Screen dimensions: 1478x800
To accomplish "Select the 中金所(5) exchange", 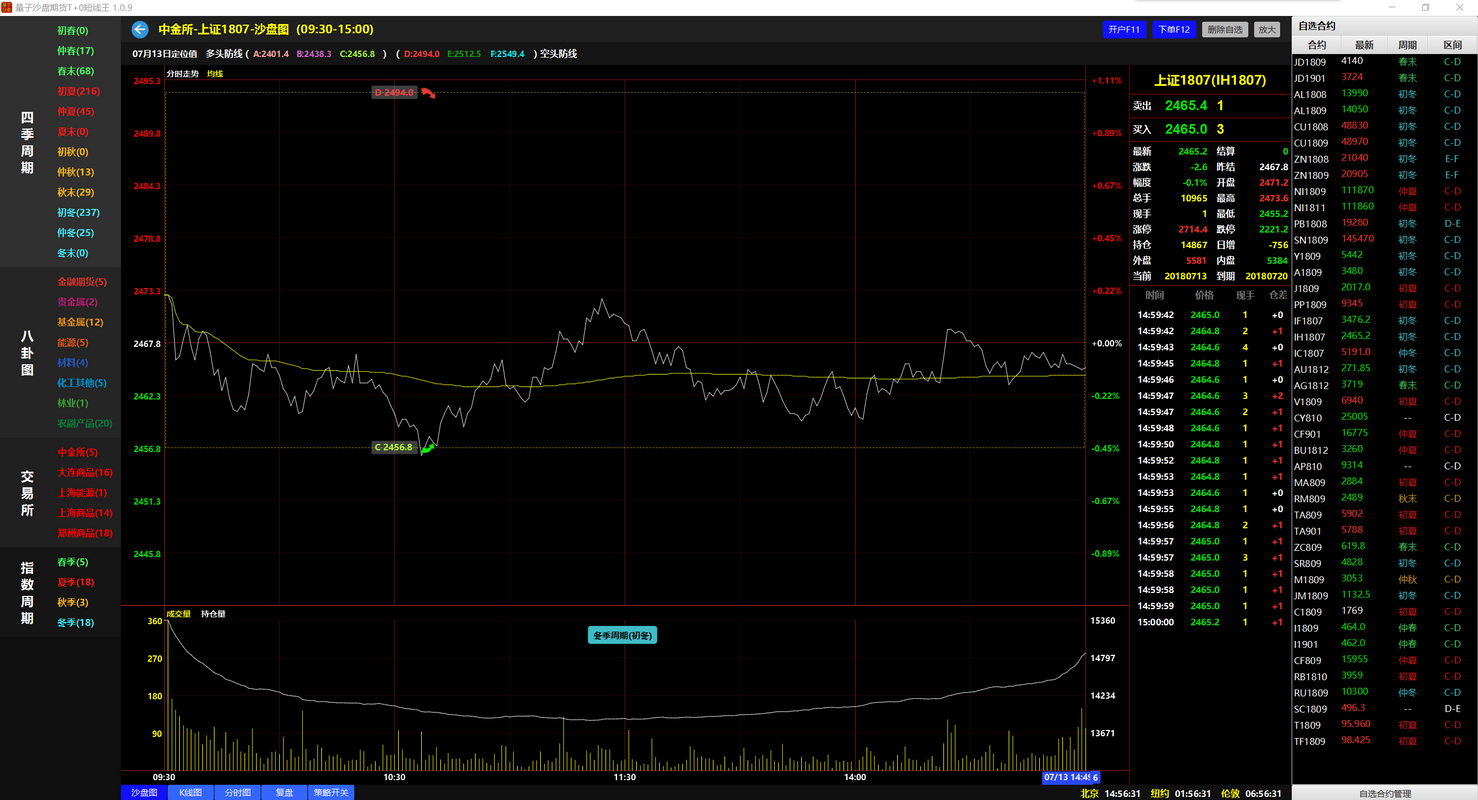I will point(77,452).
